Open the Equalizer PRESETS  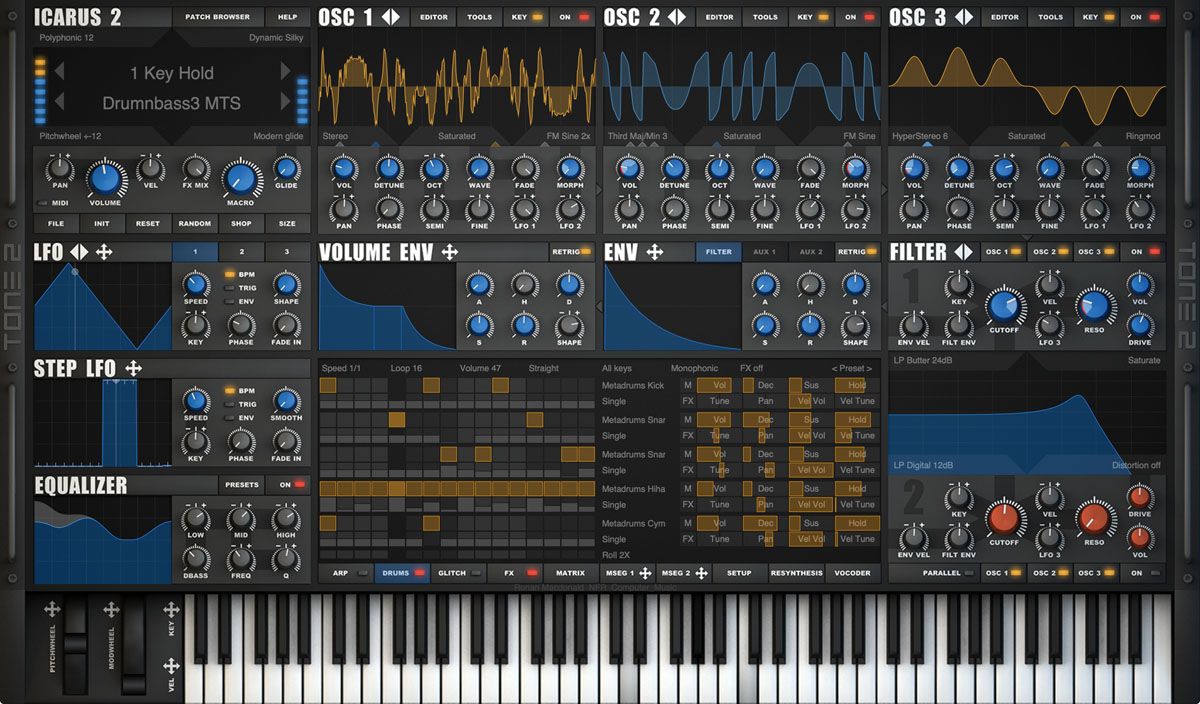pyautogui.click(x=242, y=485)
